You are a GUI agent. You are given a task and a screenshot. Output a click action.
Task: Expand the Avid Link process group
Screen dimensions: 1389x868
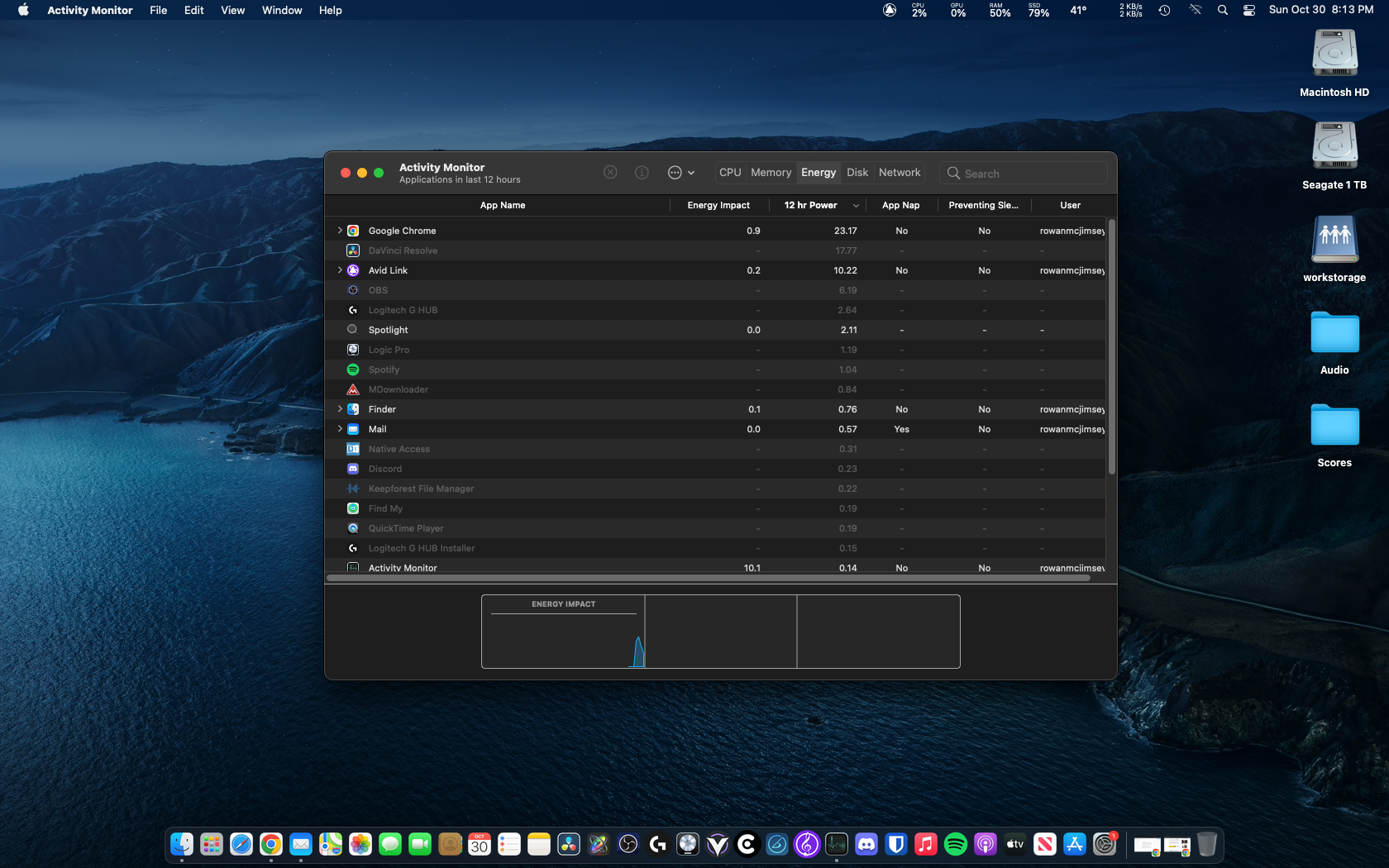tap(340, 270)
